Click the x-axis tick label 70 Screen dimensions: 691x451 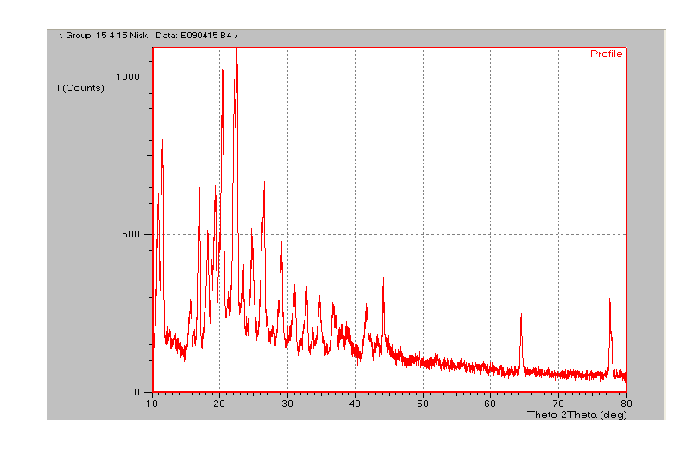558,403
